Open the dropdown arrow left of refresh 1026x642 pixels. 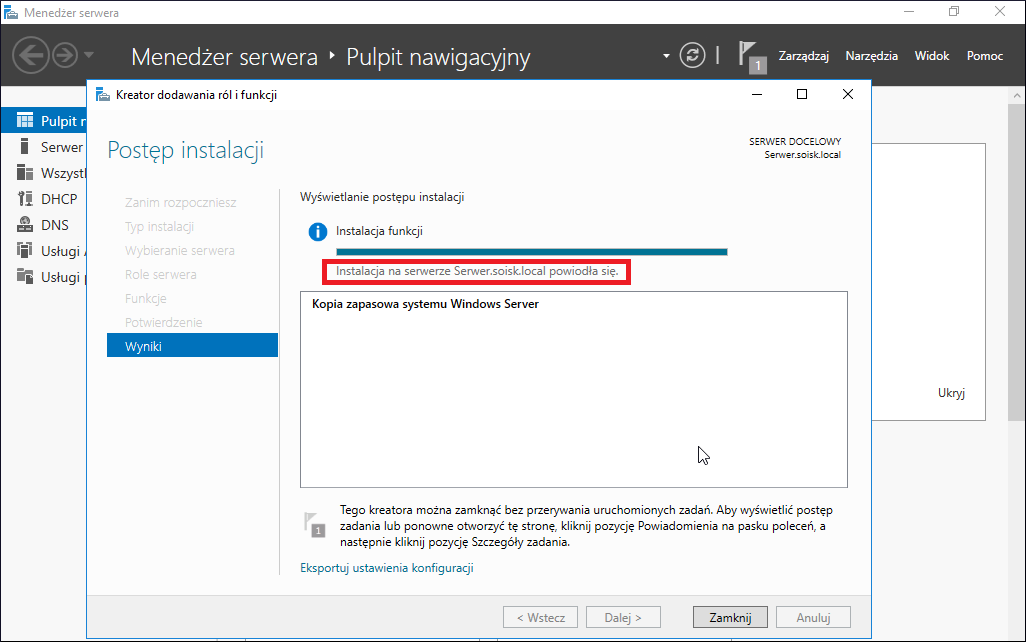pyautogui.click(x=666, y=56)
